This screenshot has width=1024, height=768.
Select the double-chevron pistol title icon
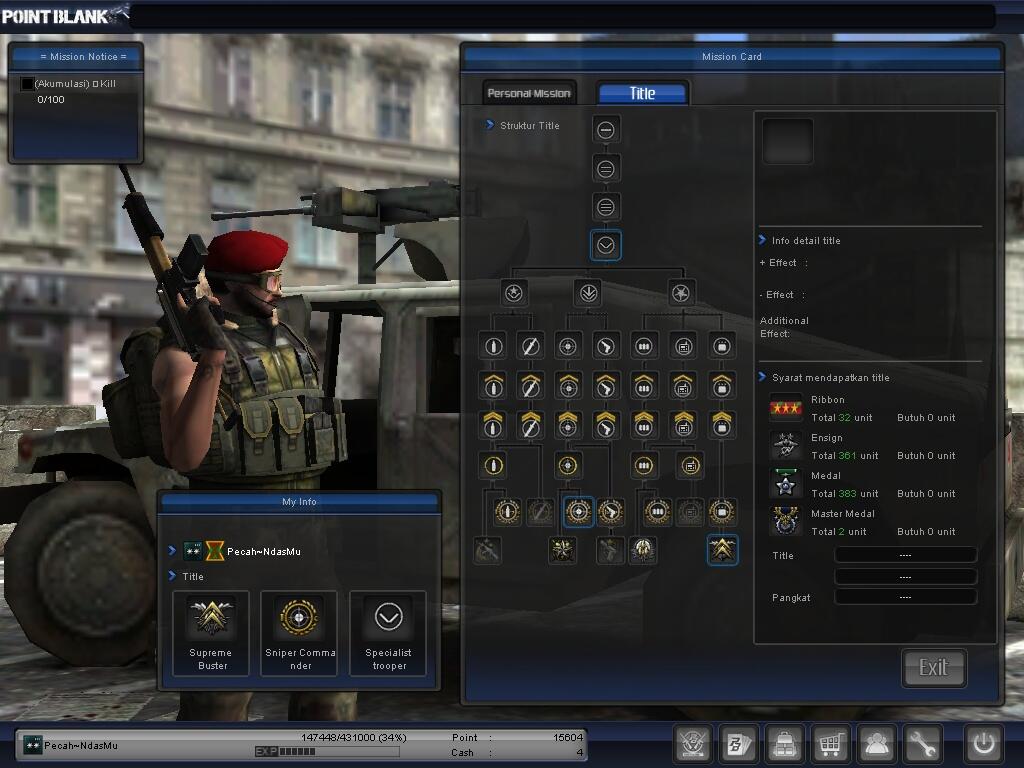(x=606, y=425)
